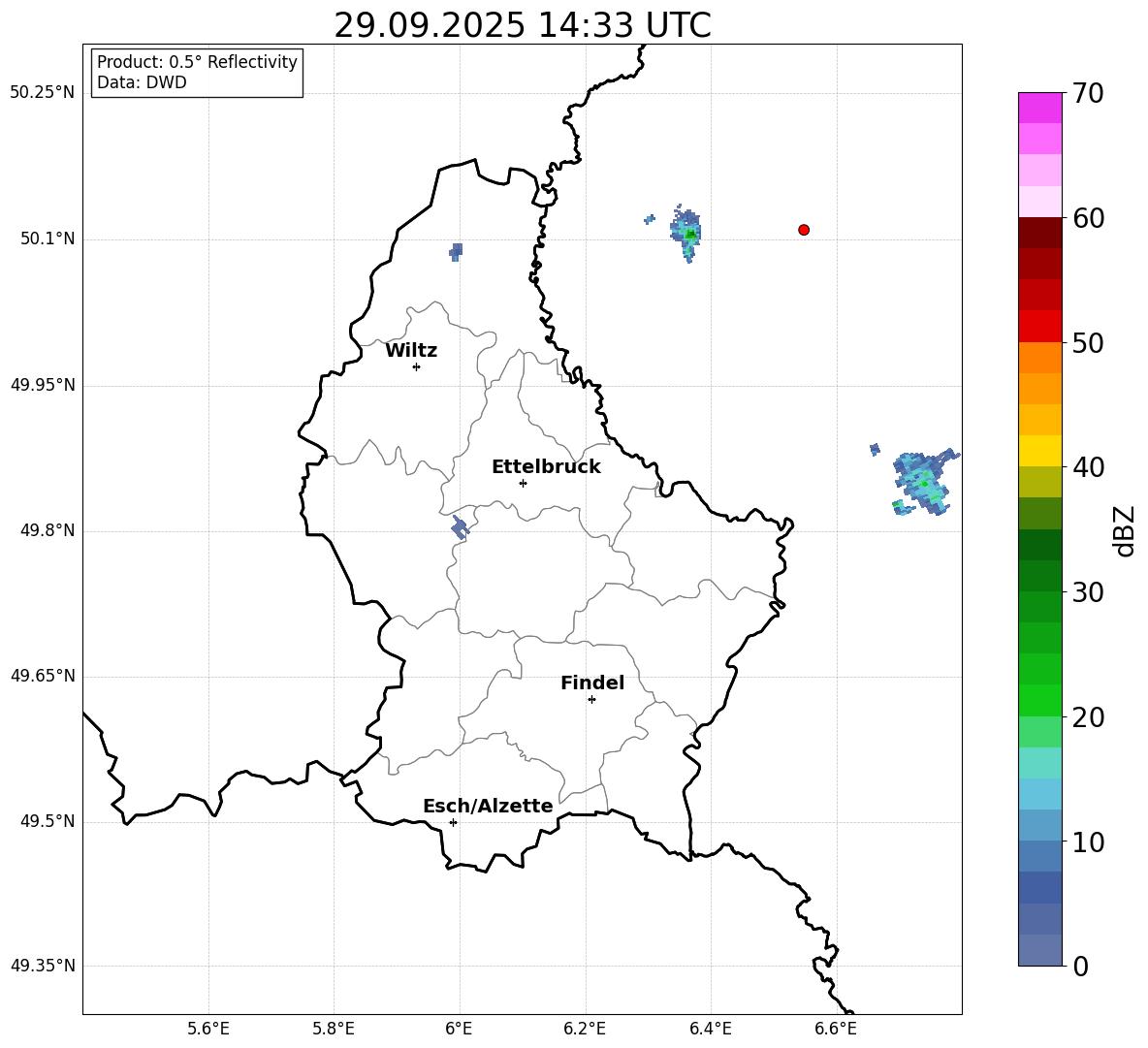
Task: Click the bright red colorbar segment just above 50
Action: pos(1039,327)
